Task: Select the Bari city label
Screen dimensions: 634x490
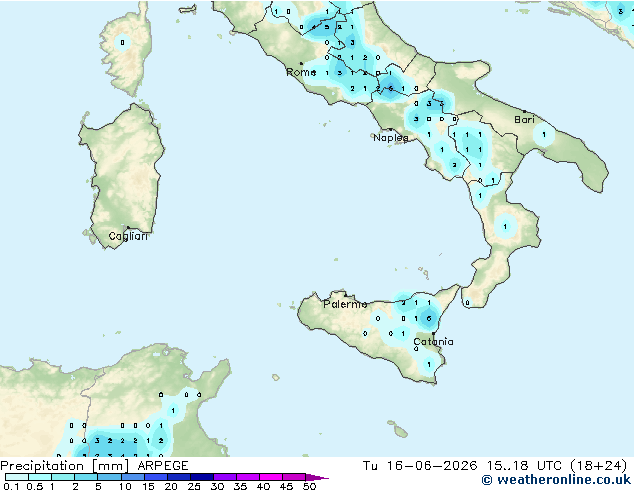Action: [524, 120]
